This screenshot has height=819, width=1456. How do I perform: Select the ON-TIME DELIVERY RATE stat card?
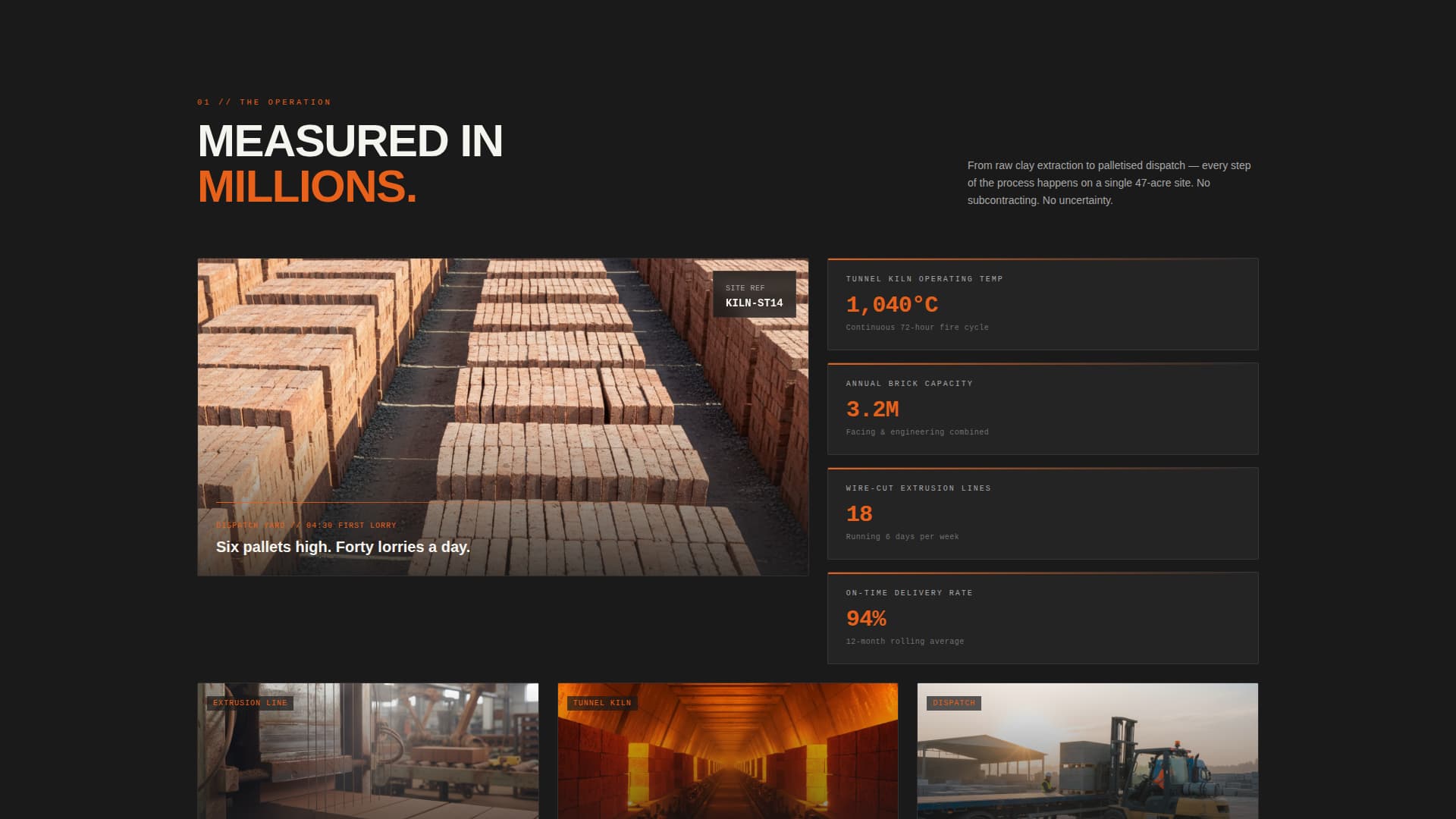(x=1042, y=617)
